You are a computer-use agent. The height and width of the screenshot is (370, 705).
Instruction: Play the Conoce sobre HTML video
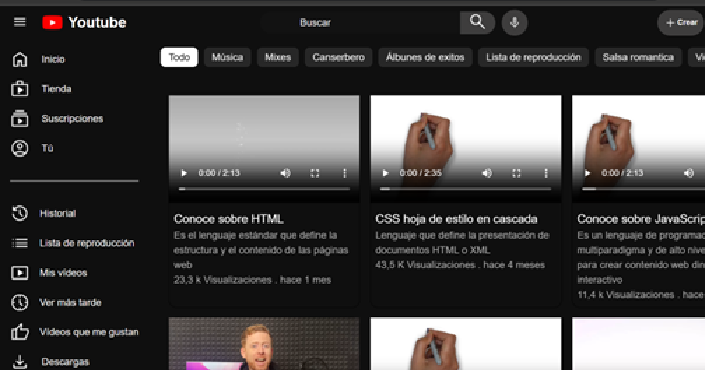tap(183, 173)
